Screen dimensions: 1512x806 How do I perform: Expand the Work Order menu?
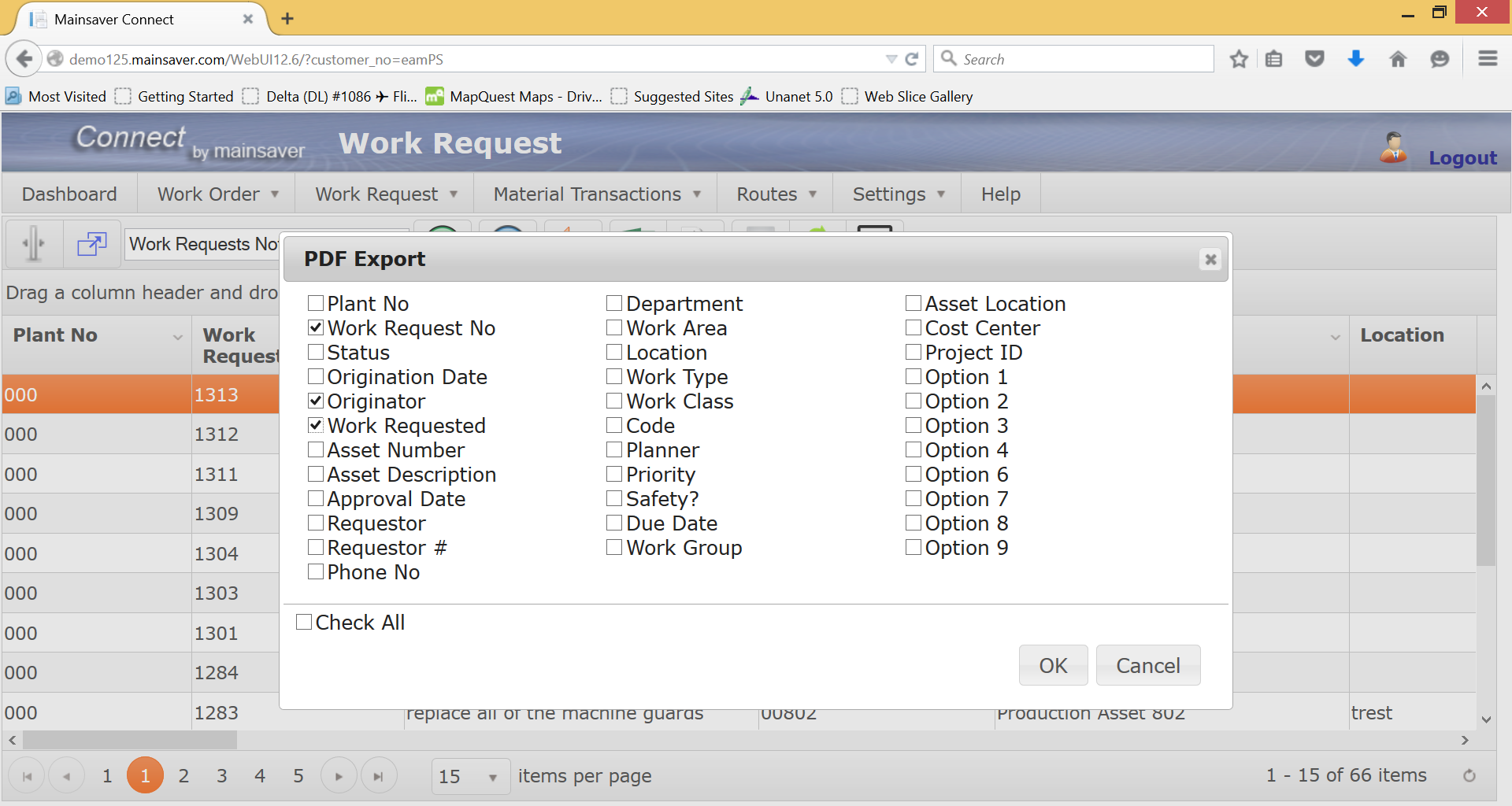(217, 194)
